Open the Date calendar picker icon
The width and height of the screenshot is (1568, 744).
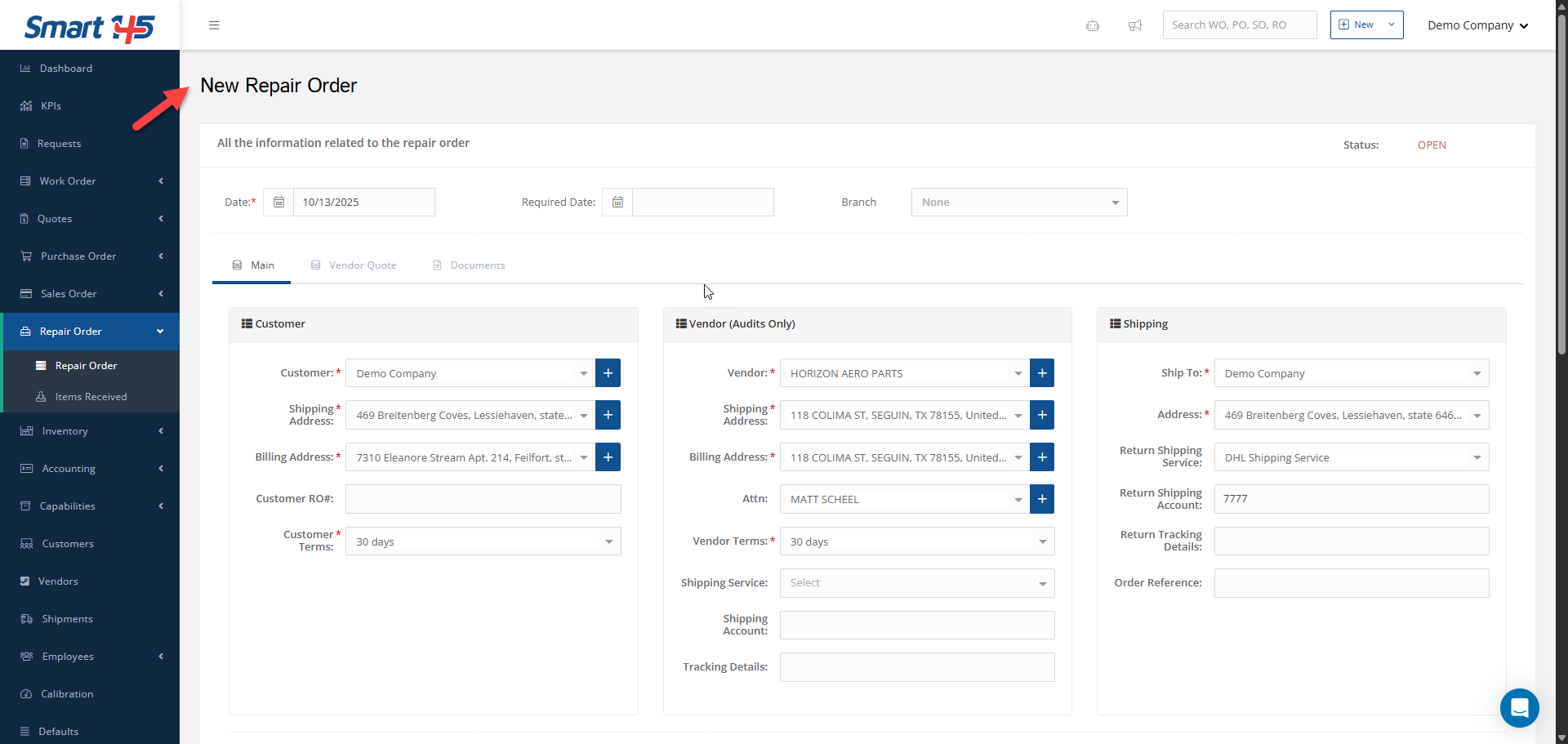(278, 203)
